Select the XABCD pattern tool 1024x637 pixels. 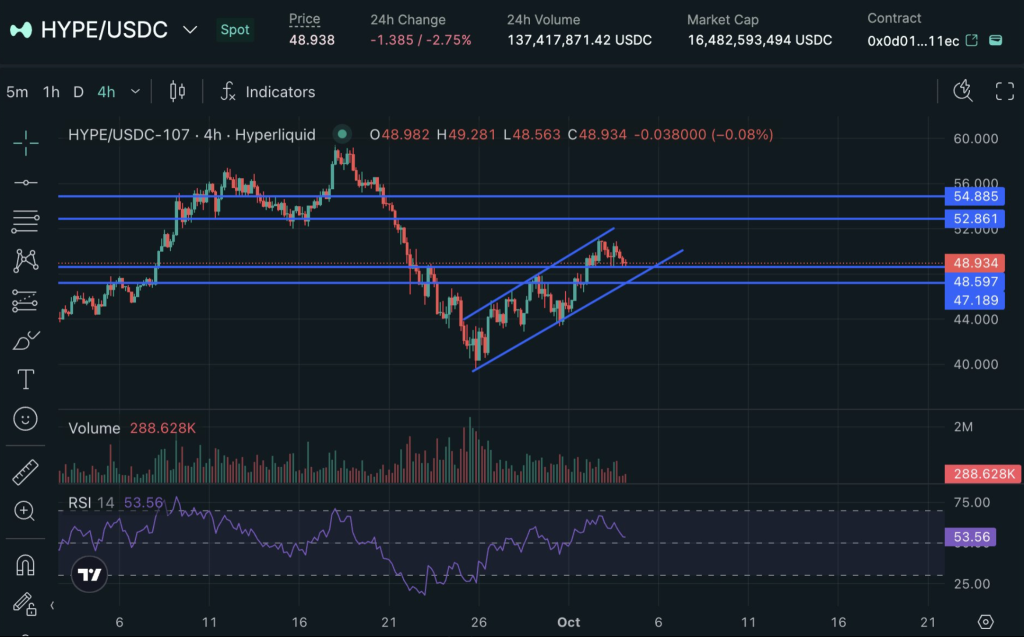pos(25,261)
